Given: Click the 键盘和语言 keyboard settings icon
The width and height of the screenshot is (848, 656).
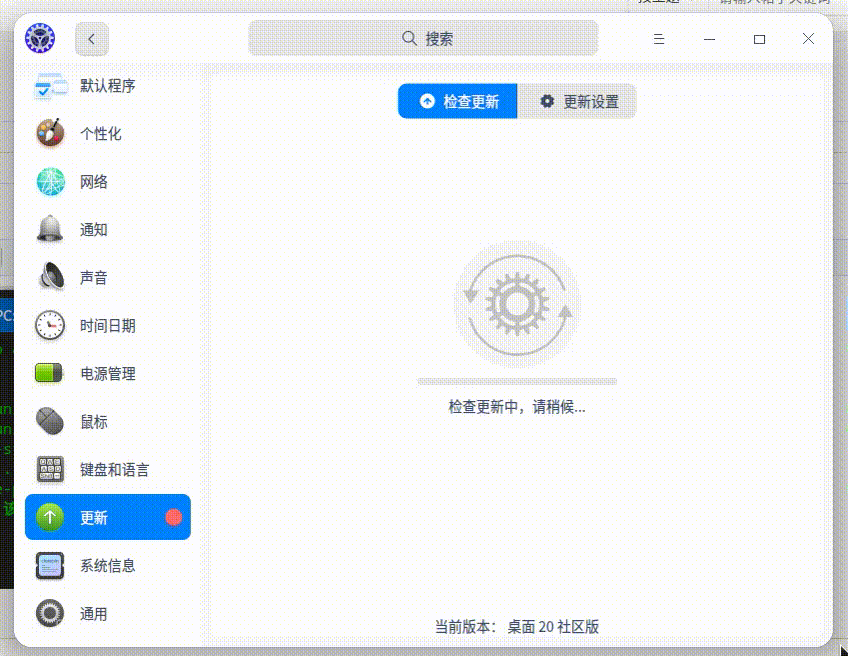Looking at the screenshot, I should pos(110,469).
